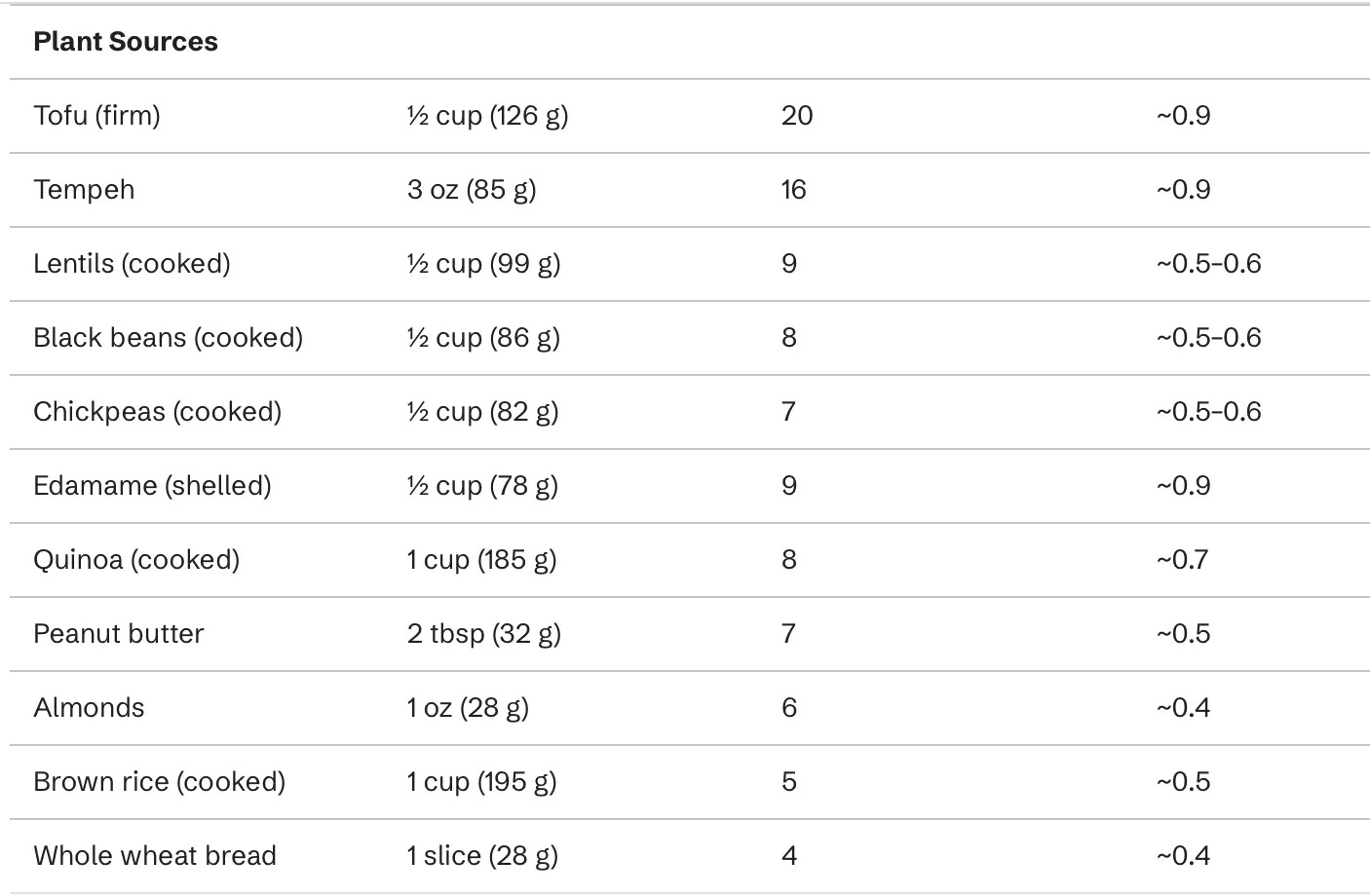This screenshot has height=896, width=1370.
Task: Click the Plant Sources section header
Action: [126, 42]
